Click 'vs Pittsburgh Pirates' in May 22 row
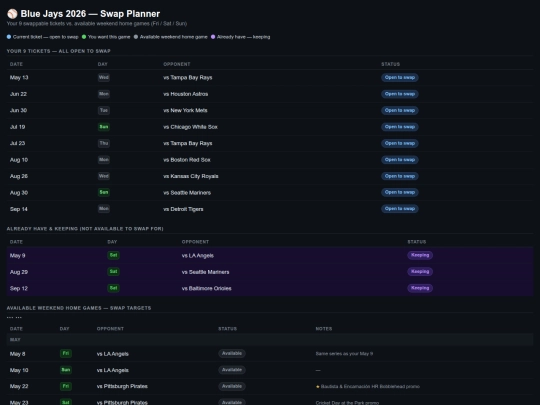 tap(122, 386)
